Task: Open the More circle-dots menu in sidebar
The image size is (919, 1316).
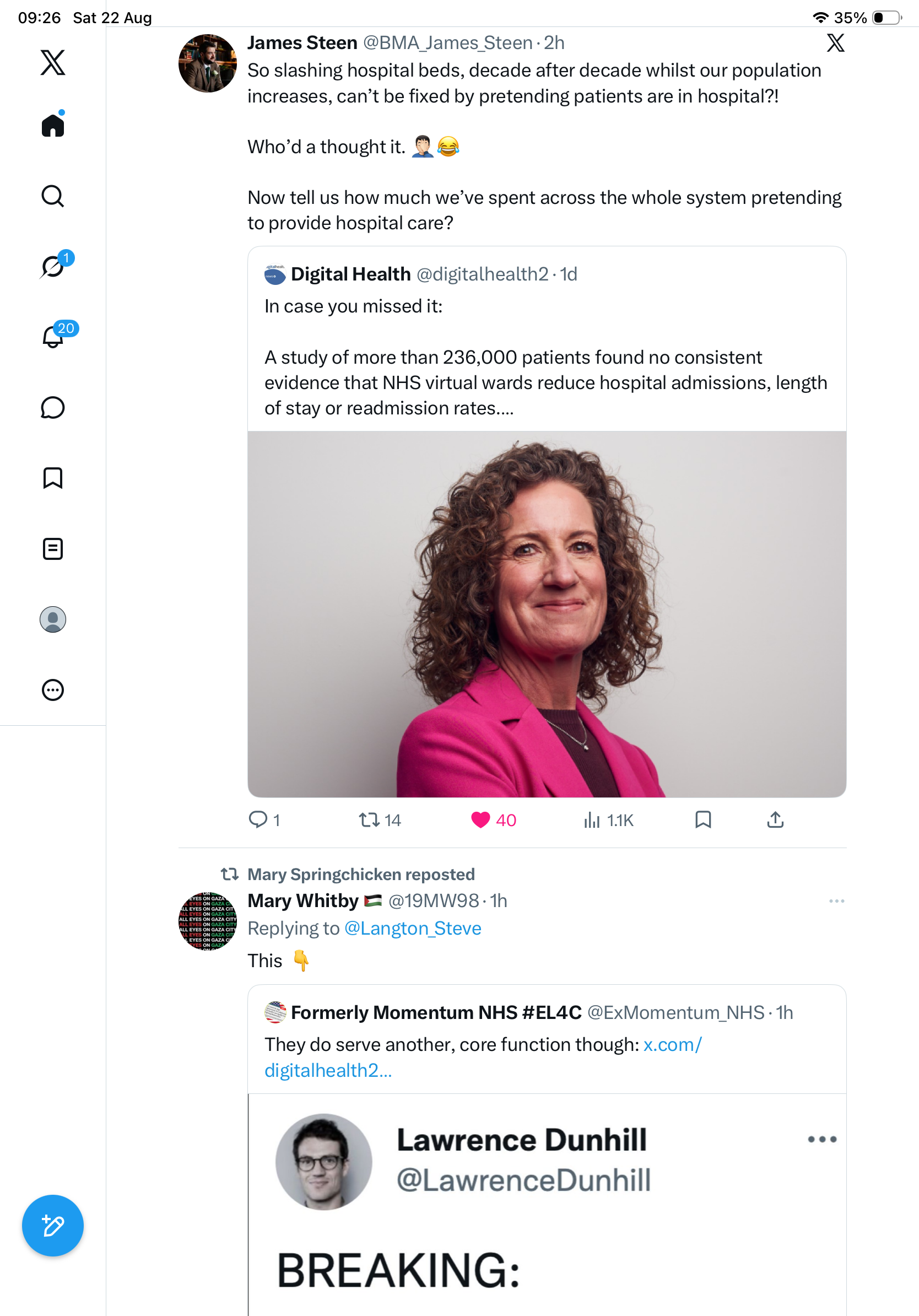Action: [x=53, y=690]
